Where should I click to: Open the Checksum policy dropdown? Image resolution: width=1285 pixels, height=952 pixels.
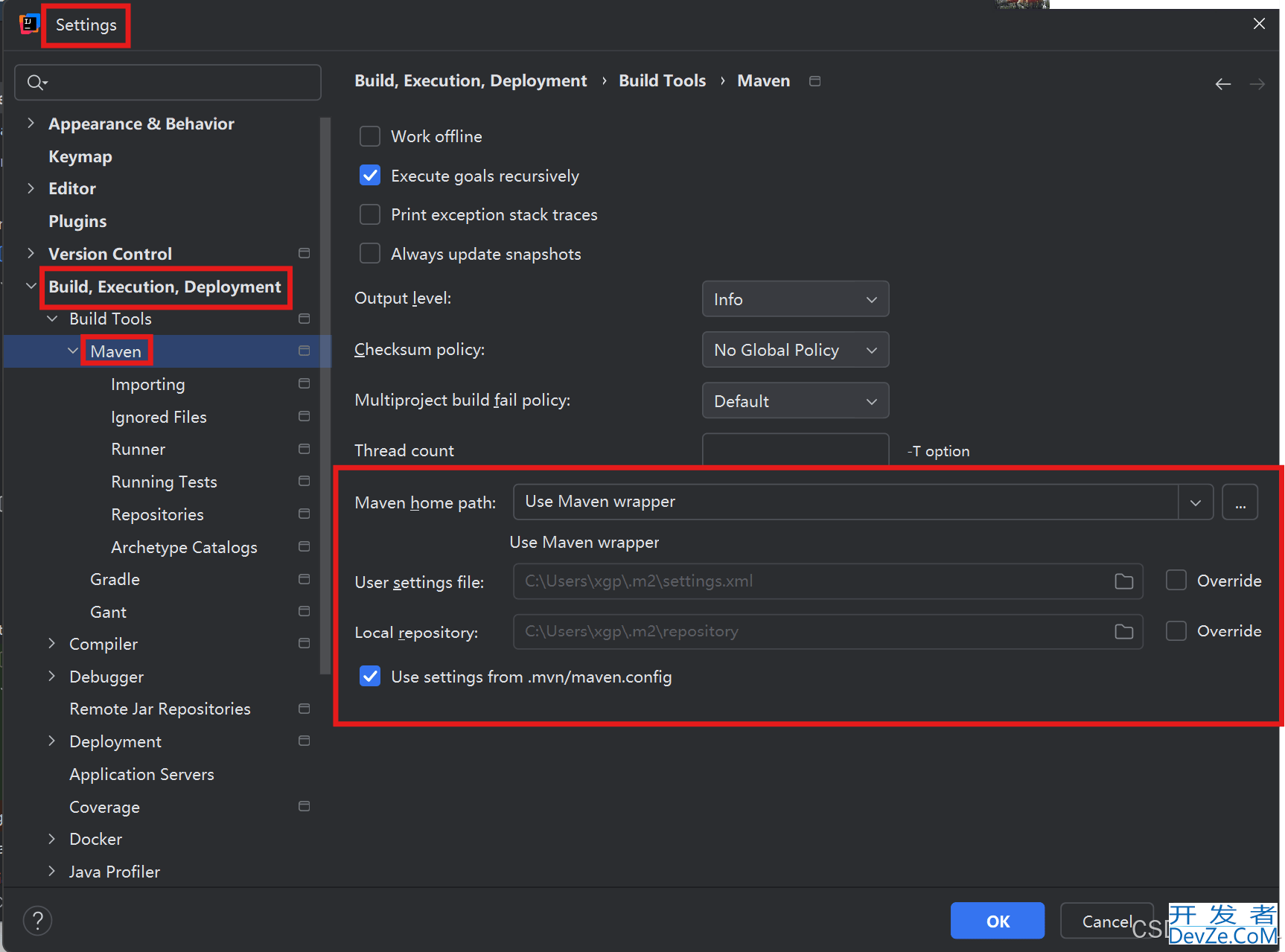(795, 350)
